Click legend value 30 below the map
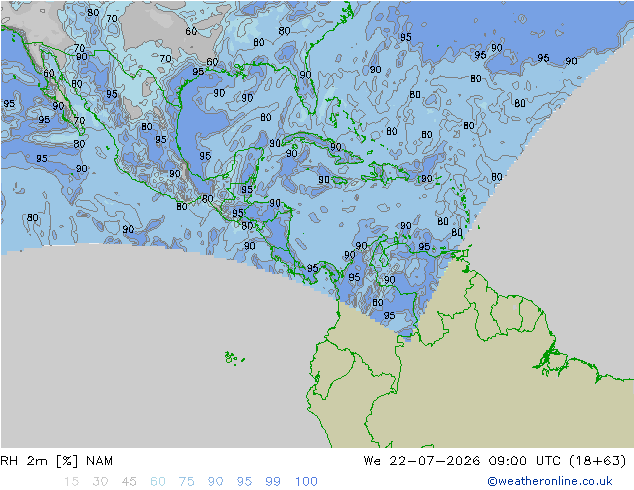Viewport: 634px width, 490px height. [100, 482]
